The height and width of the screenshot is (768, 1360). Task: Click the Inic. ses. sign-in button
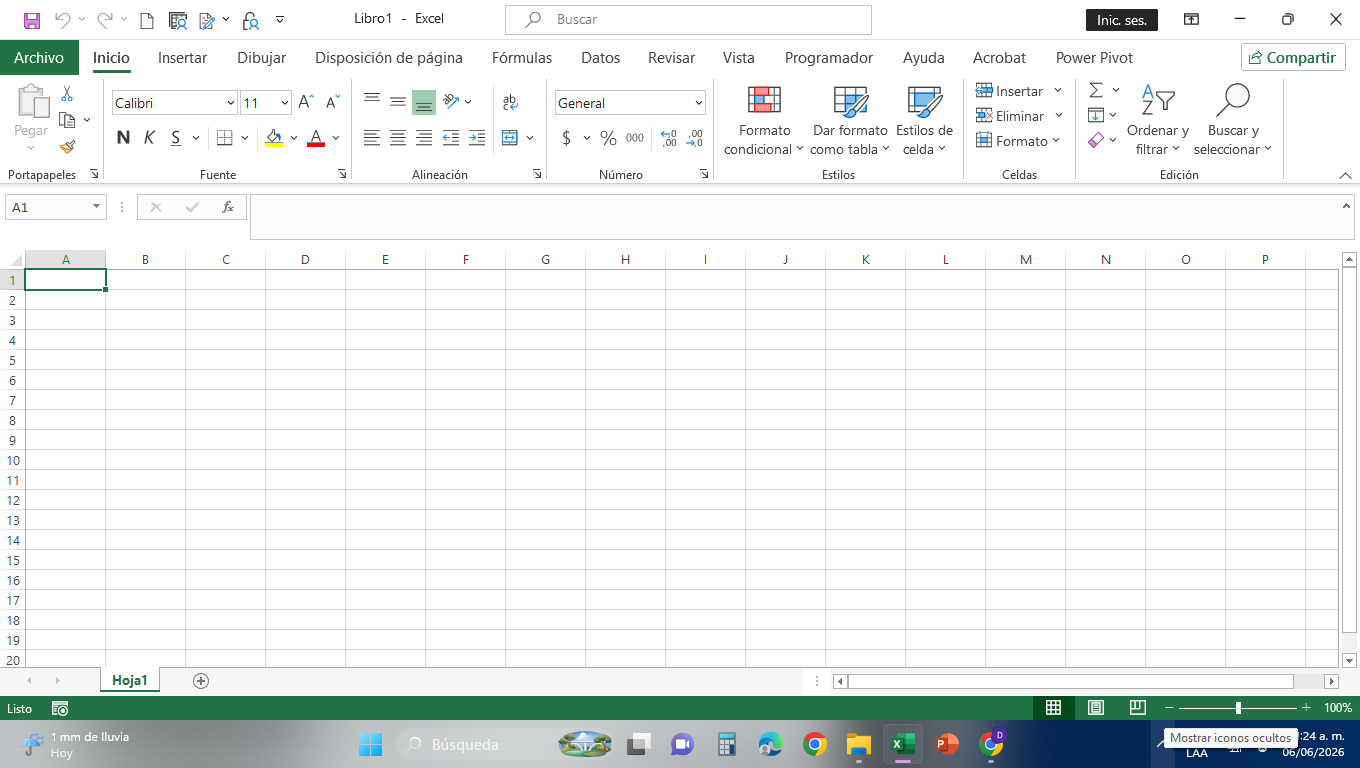pyautogui.click(x=1122, y=20)
